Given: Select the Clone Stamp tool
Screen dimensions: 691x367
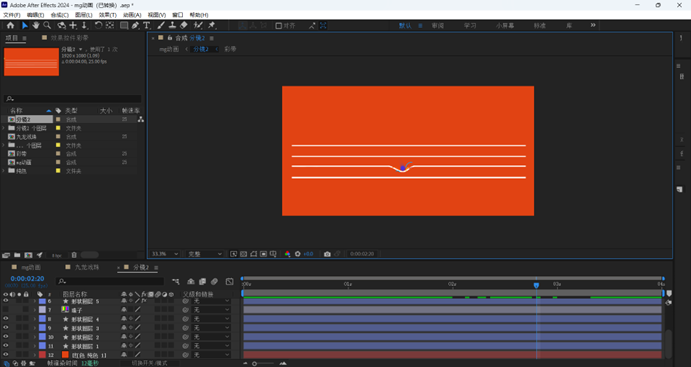Looking at the screenshot, I should pos(172,26).
